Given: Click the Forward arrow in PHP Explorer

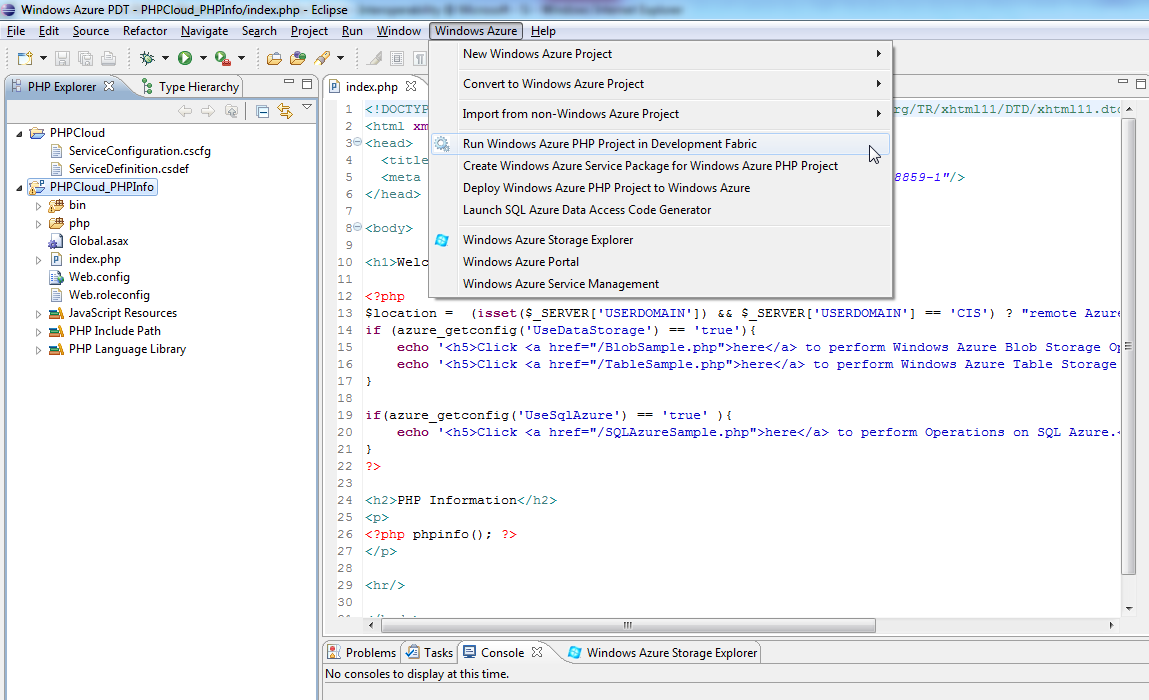Looking at the screenshot, I should pyautogui.click(x=208, y=111).
